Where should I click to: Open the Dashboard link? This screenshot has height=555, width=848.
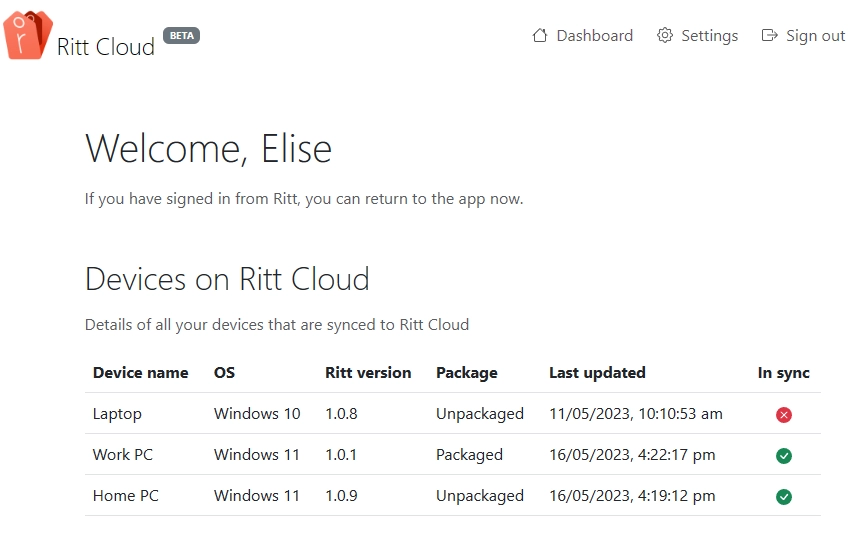[582, 36]
